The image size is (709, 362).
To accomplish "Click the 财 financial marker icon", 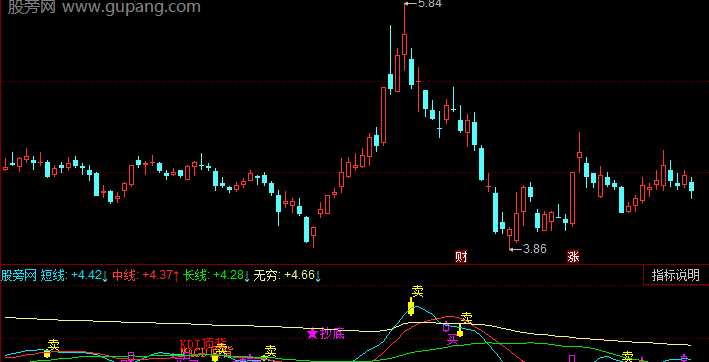I will tap(461, 257).
